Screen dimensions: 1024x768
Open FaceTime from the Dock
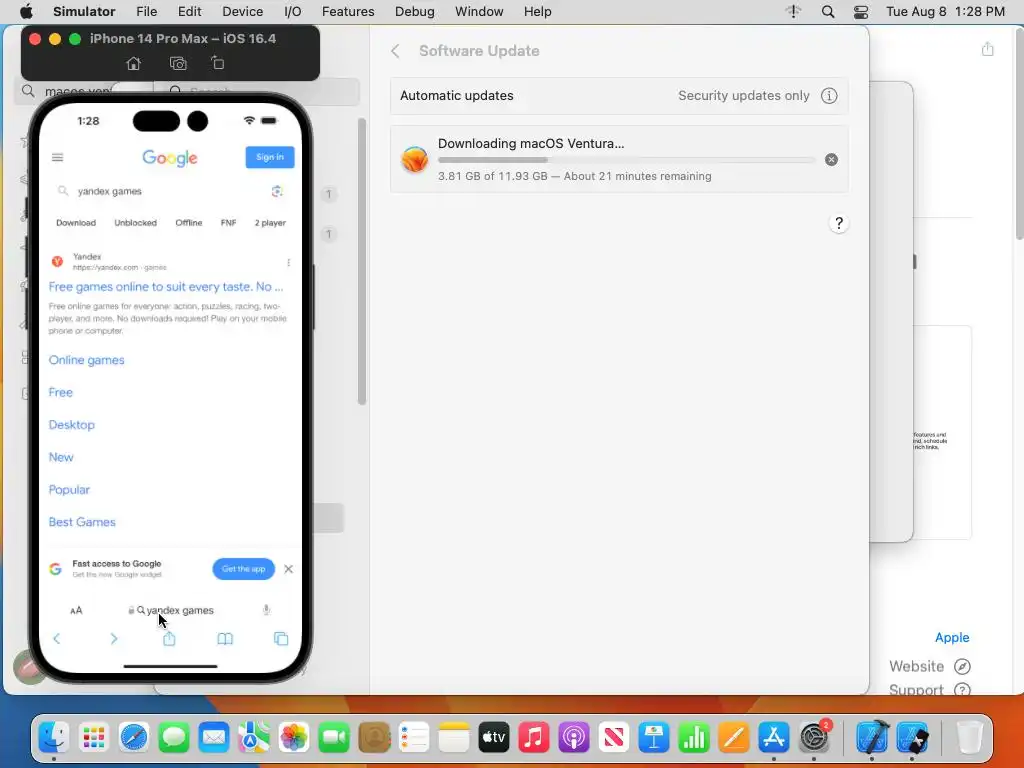tap(334, 738)
